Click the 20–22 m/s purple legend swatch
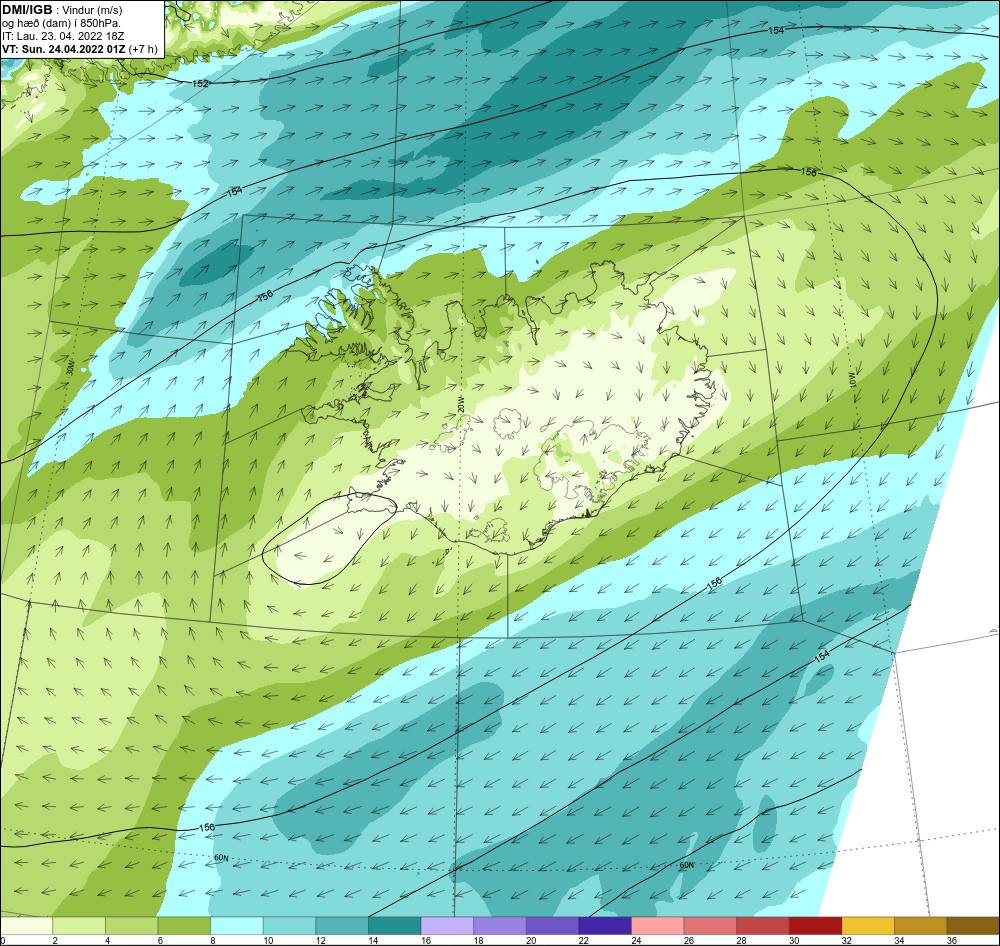1000x946 pixels. tap(552, 926)
